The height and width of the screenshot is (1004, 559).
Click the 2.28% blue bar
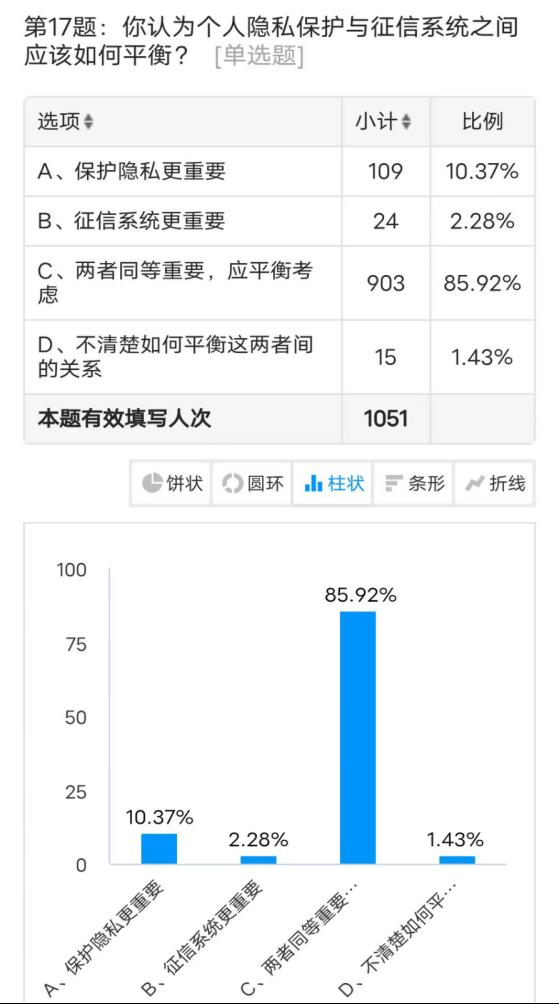[259, 860]
